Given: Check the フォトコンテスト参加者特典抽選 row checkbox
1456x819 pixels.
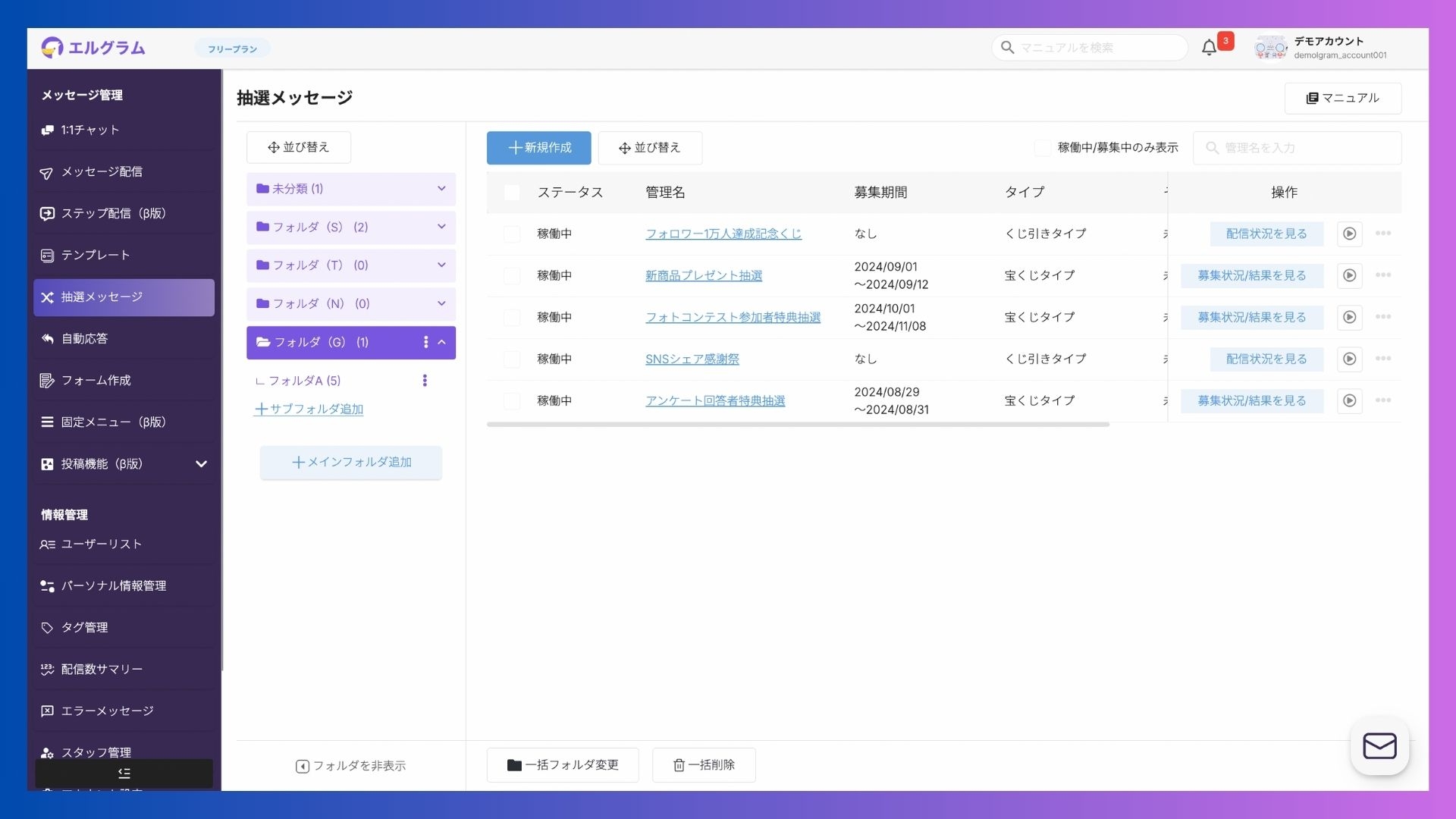Looking at the screenshot, I should pyautogui.click(x=512, y=317).
